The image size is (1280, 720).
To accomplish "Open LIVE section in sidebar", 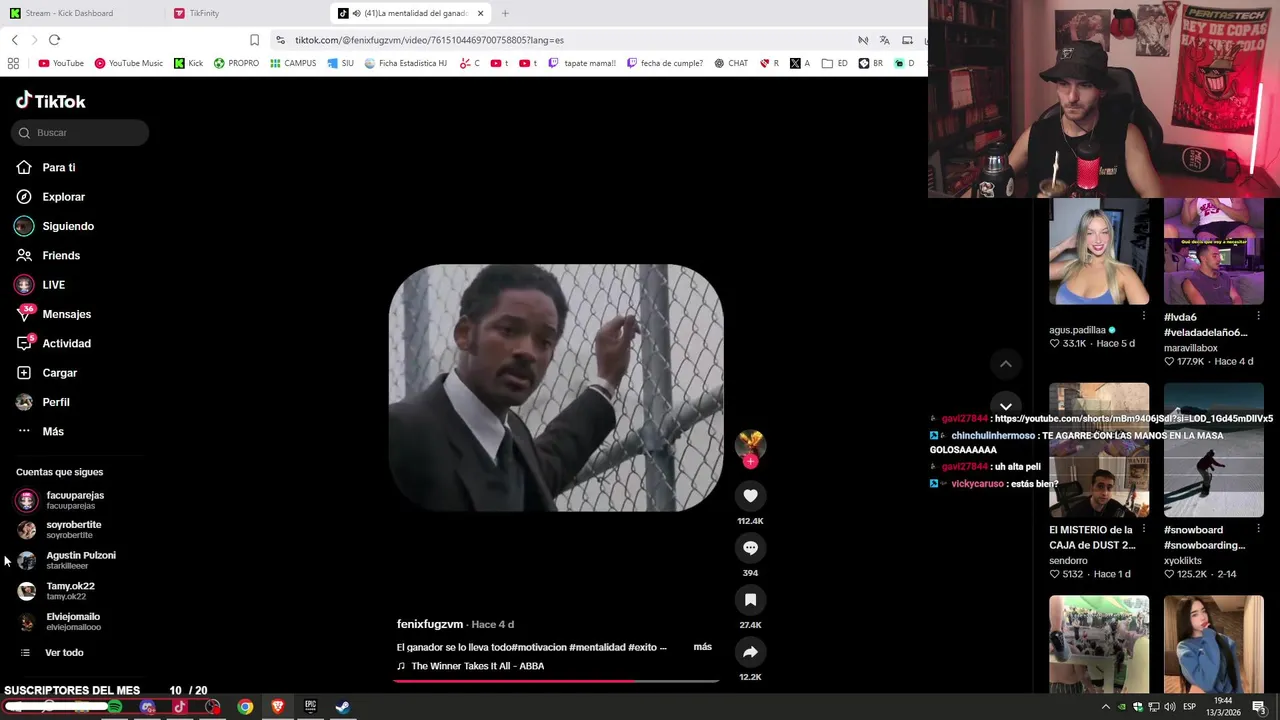I will coord(53,285).
